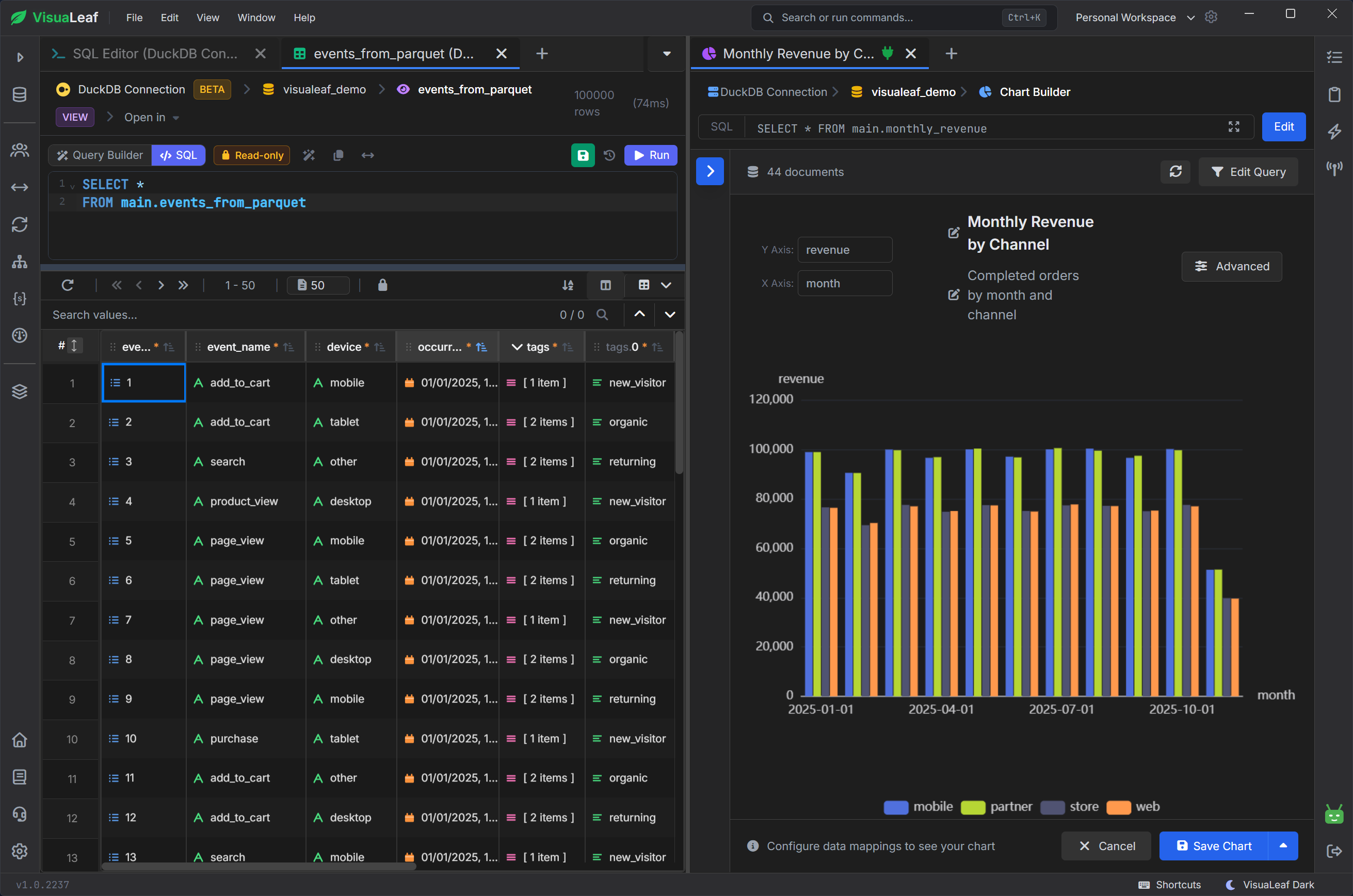Screen dimensions: 1353x896
Task: Open the 'Open in' dropdown
Action: 152,117
